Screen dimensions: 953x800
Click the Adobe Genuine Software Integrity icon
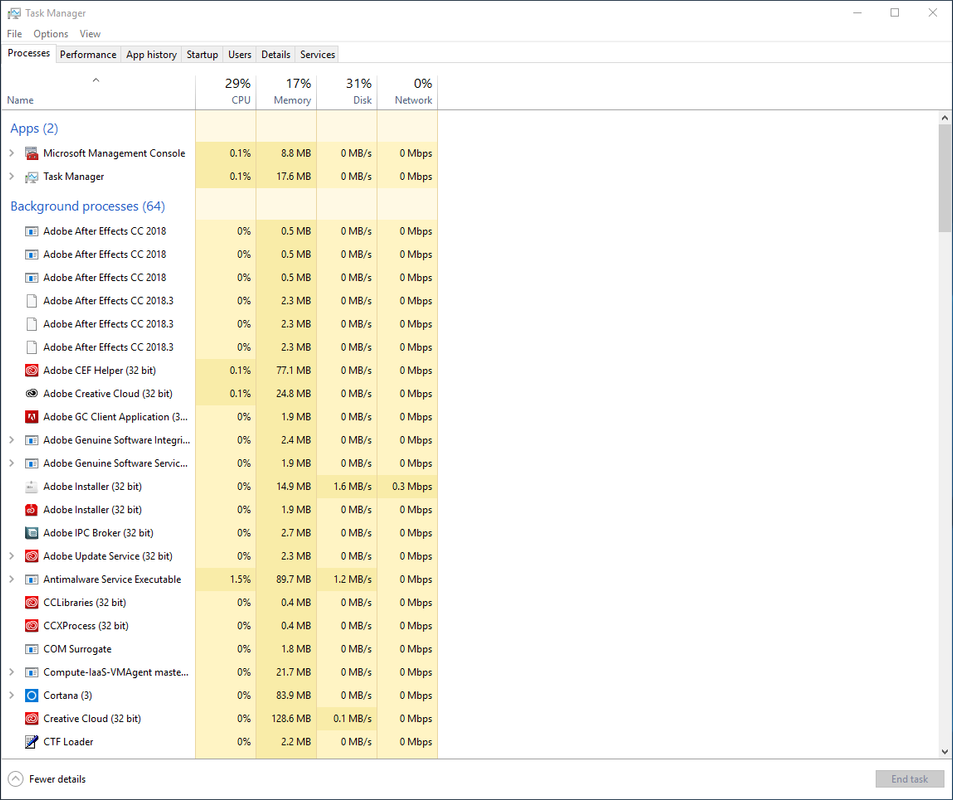click(x=32, y=440)
